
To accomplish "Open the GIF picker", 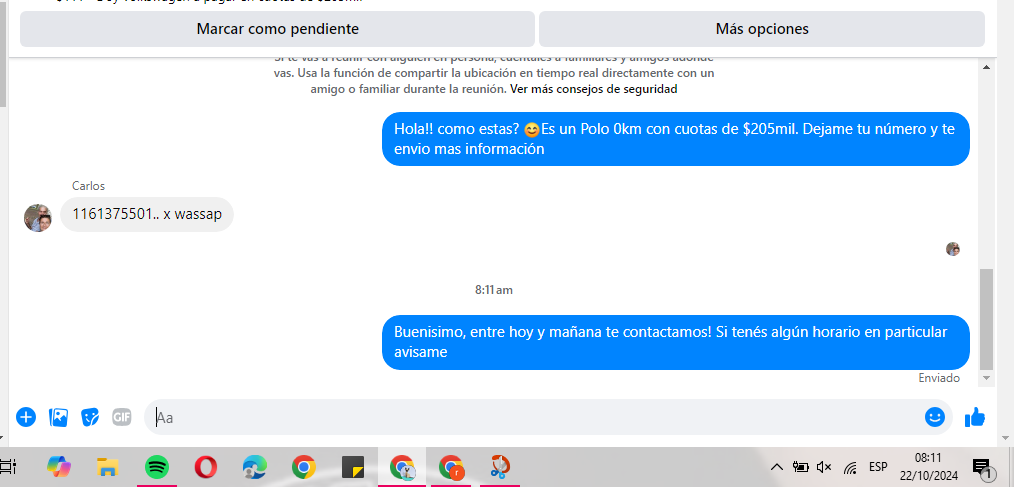I will click(x=122, y=417).
